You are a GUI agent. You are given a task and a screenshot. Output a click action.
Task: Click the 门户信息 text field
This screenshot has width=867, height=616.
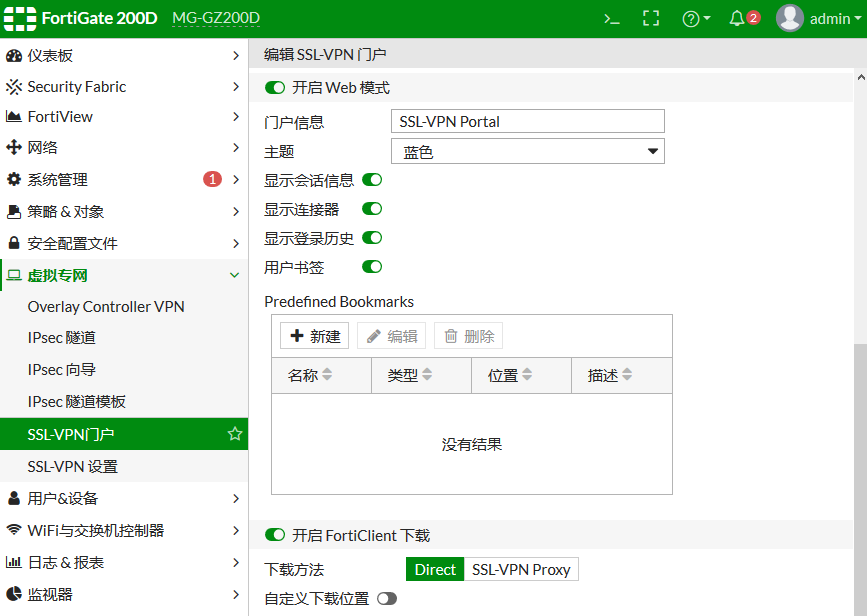[527, 121]
